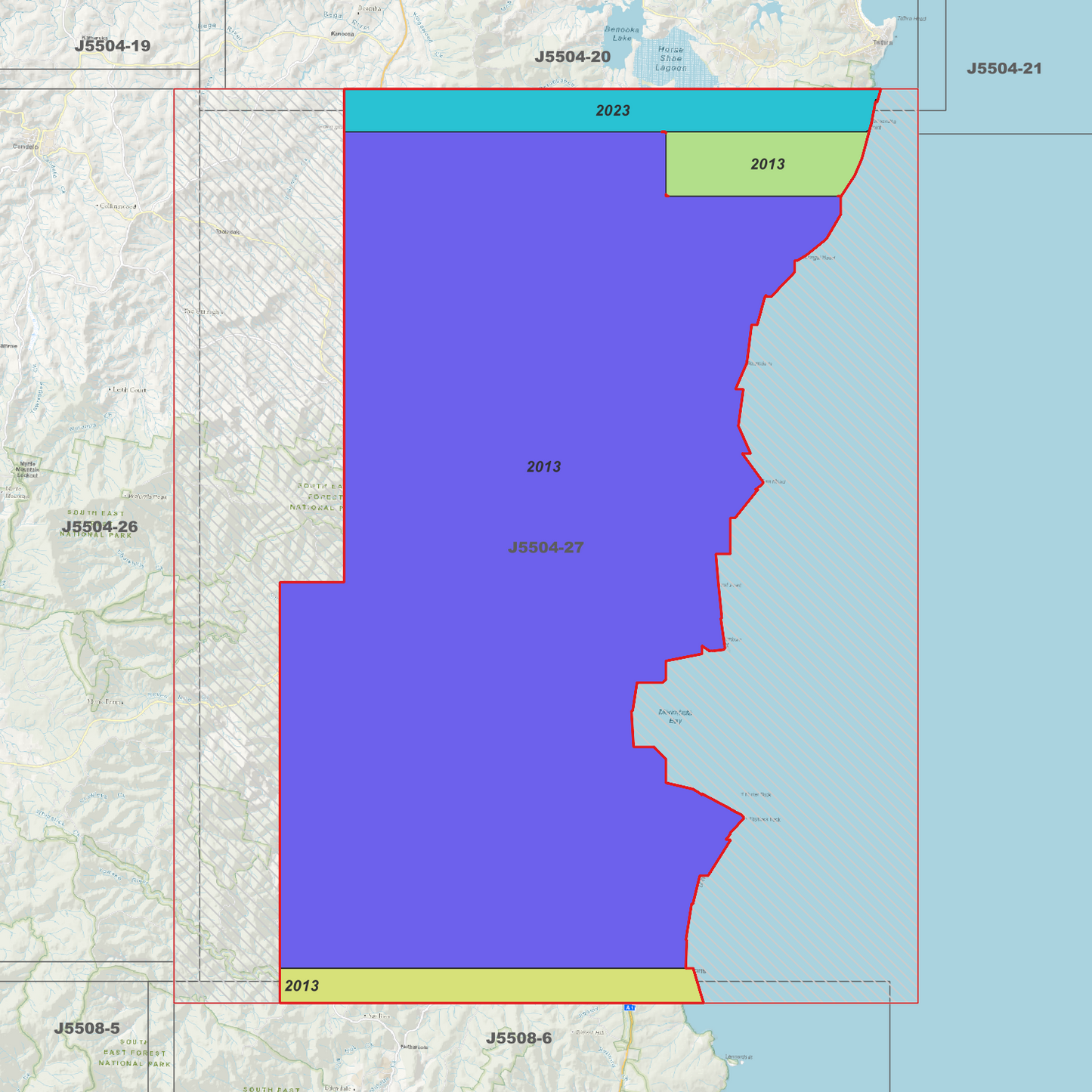Click the A1 highway shield icon
Viewport: 1092px width, 1092px height.
(630, 1007)
